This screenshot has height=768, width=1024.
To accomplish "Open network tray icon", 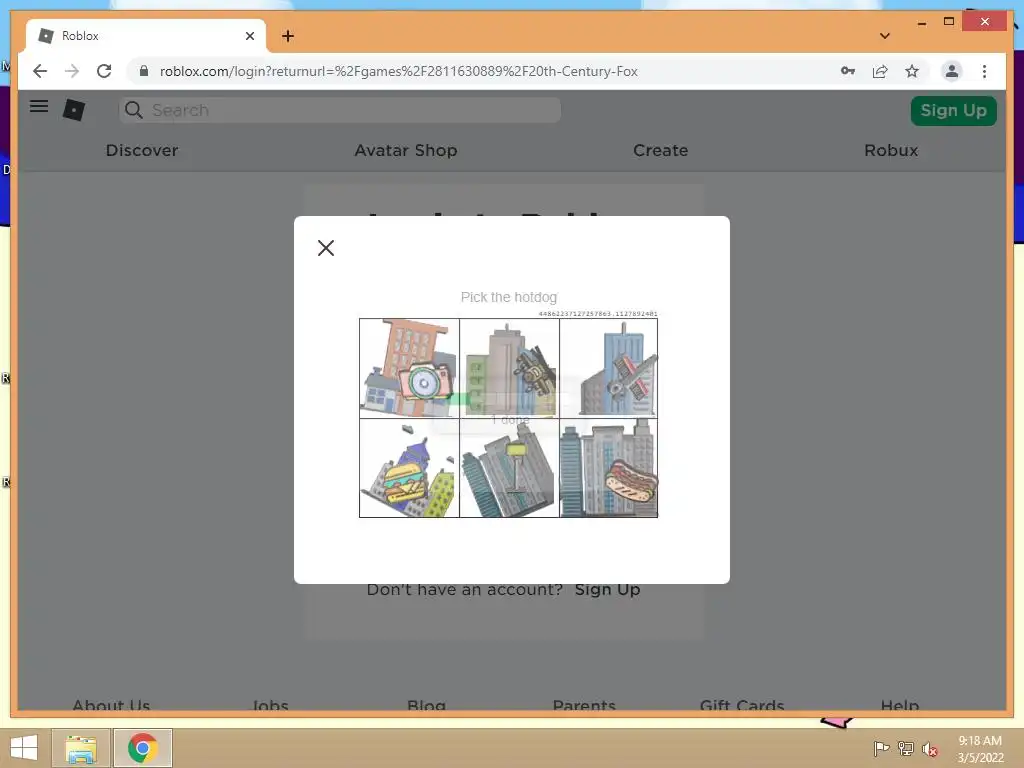I will (906, 749).
